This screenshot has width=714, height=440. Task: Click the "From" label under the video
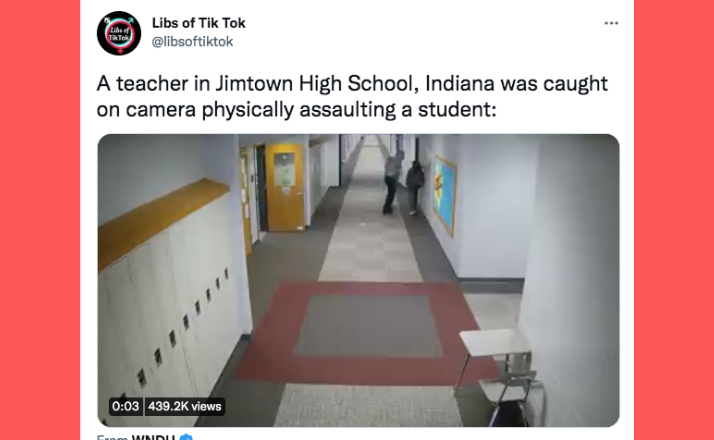coord(112,437)
